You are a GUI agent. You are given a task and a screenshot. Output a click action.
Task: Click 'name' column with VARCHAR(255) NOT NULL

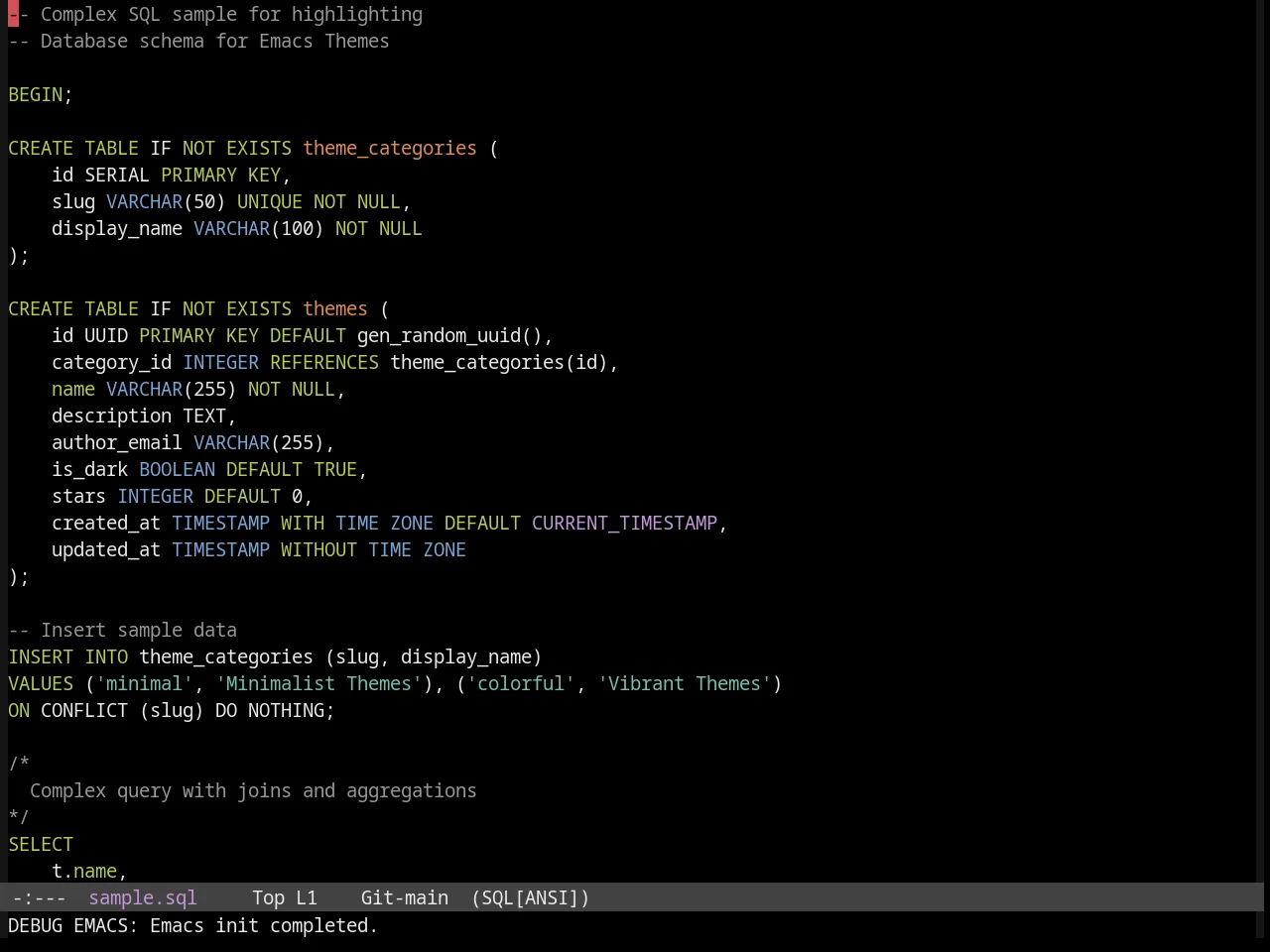tap(198, 390)
